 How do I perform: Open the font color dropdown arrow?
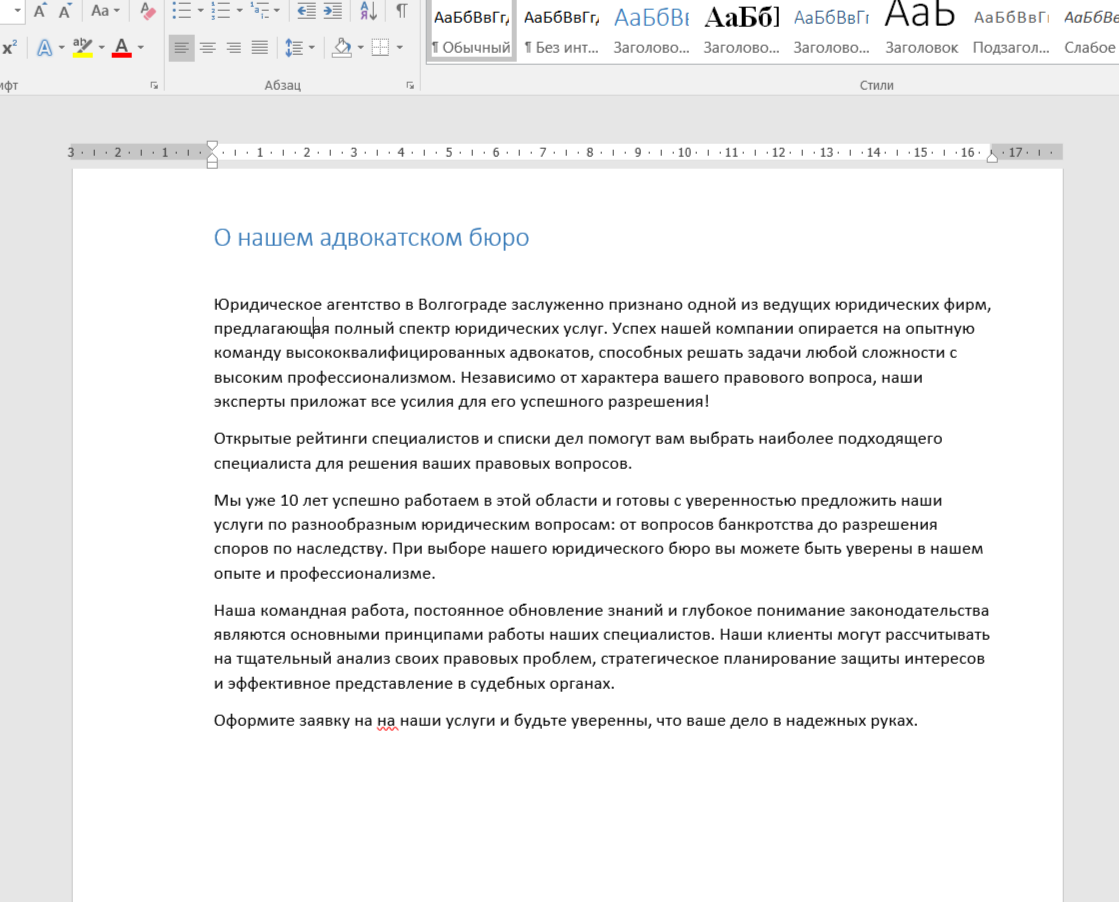(x=141, y=48)
